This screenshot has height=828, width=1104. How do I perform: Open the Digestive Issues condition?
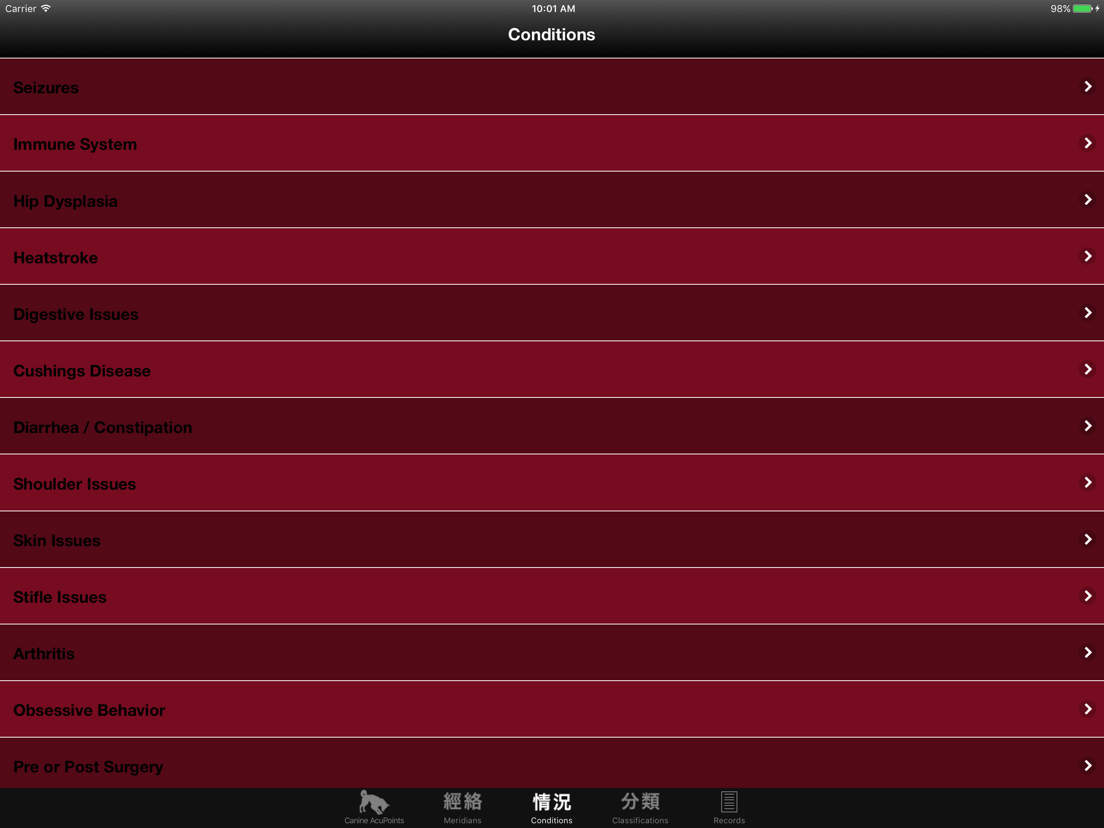[552, 313]
